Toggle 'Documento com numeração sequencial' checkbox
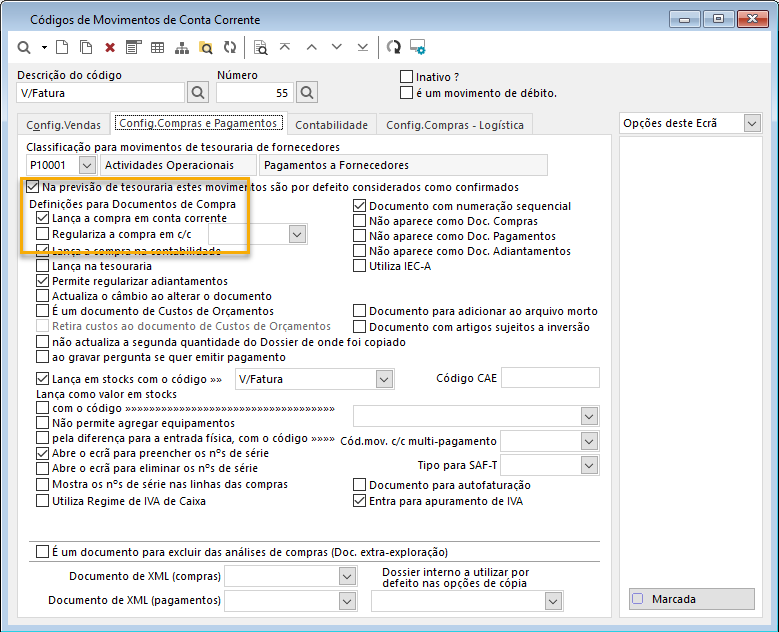The height and width of the screenshot is (632, 779). 360,206
